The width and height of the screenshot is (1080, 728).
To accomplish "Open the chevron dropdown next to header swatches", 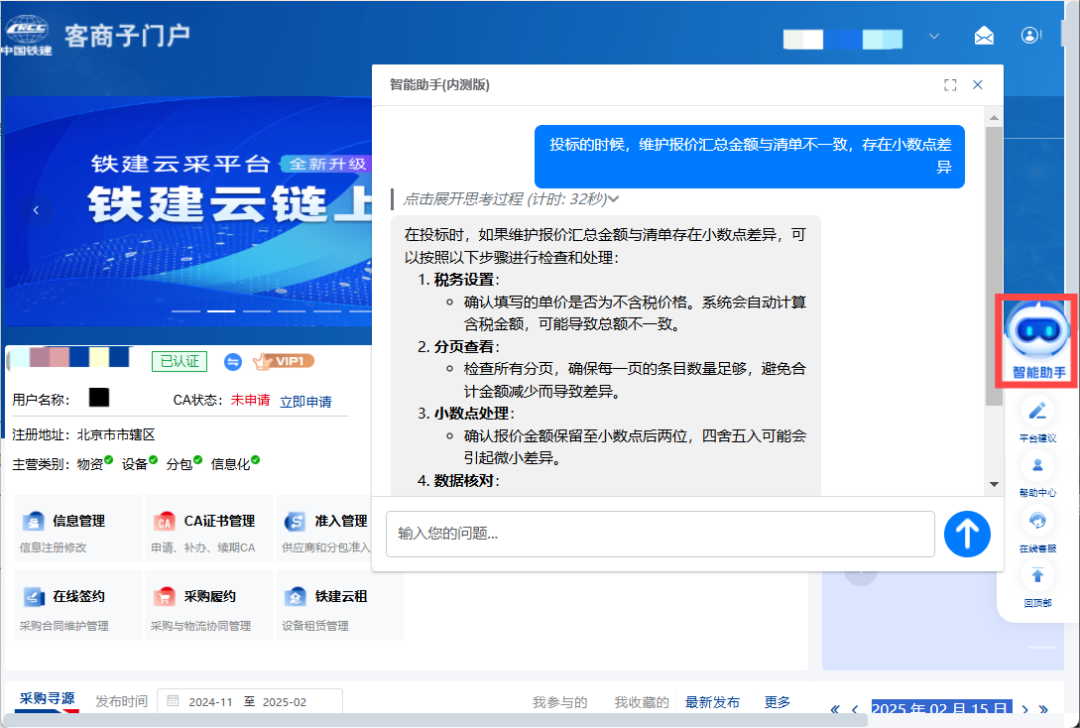I will [x=933, y=36].
